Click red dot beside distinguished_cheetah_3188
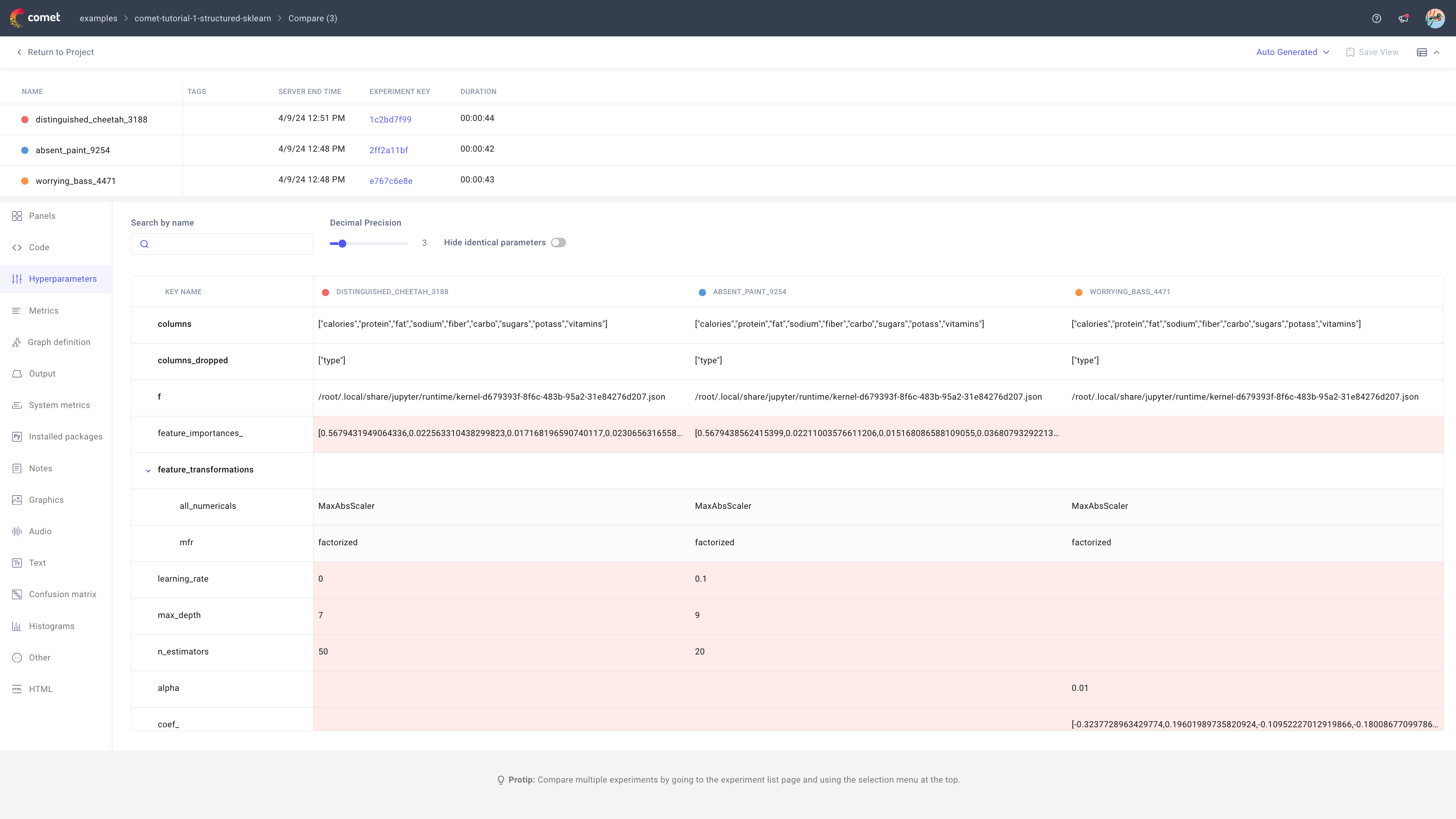 (x=25, y=119)
